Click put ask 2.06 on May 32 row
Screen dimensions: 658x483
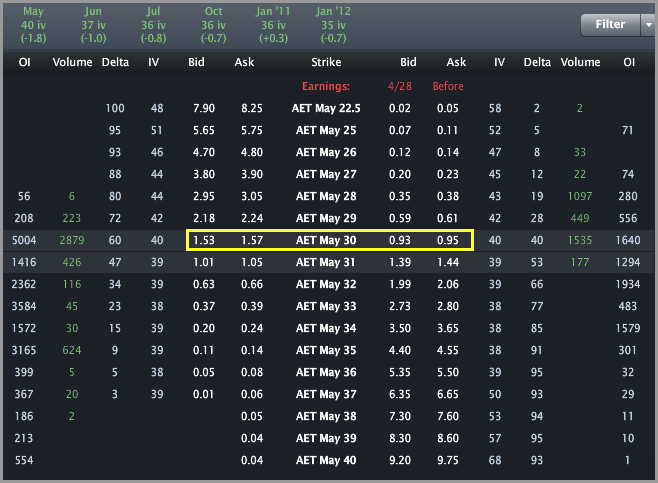[x=448, y=284]
